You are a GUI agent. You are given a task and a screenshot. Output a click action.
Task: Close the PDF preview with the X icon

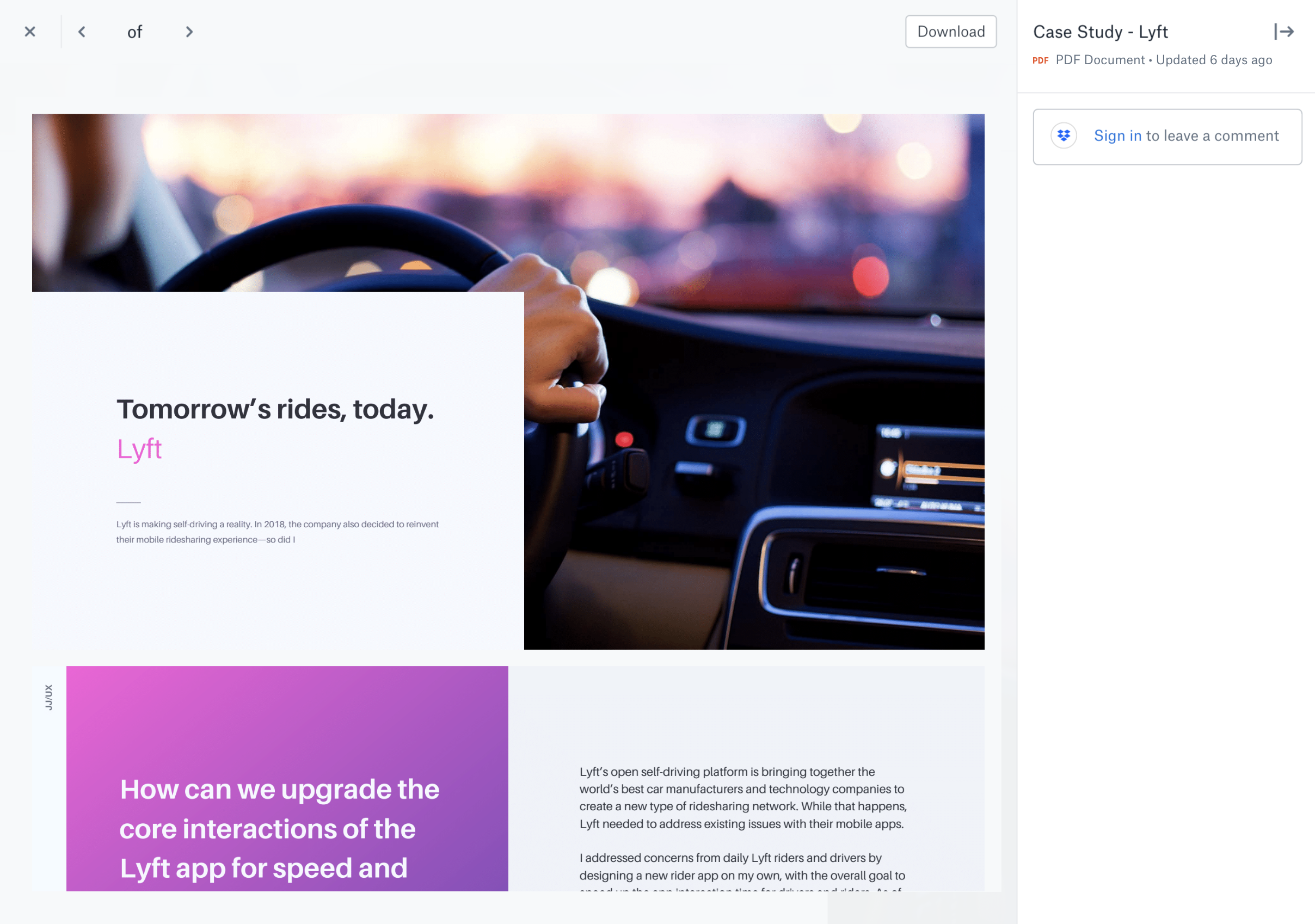tap(30, 32)
